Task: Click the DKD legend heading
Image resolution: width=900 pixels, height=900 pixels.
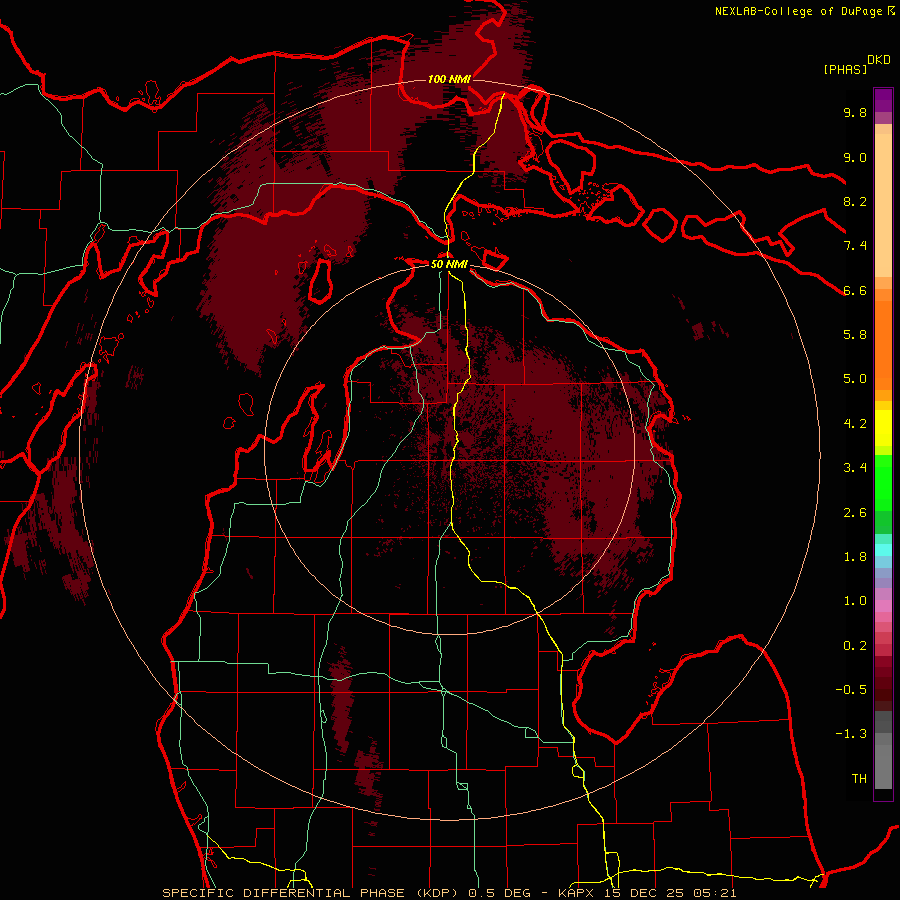Action: [x=879, y=60]
